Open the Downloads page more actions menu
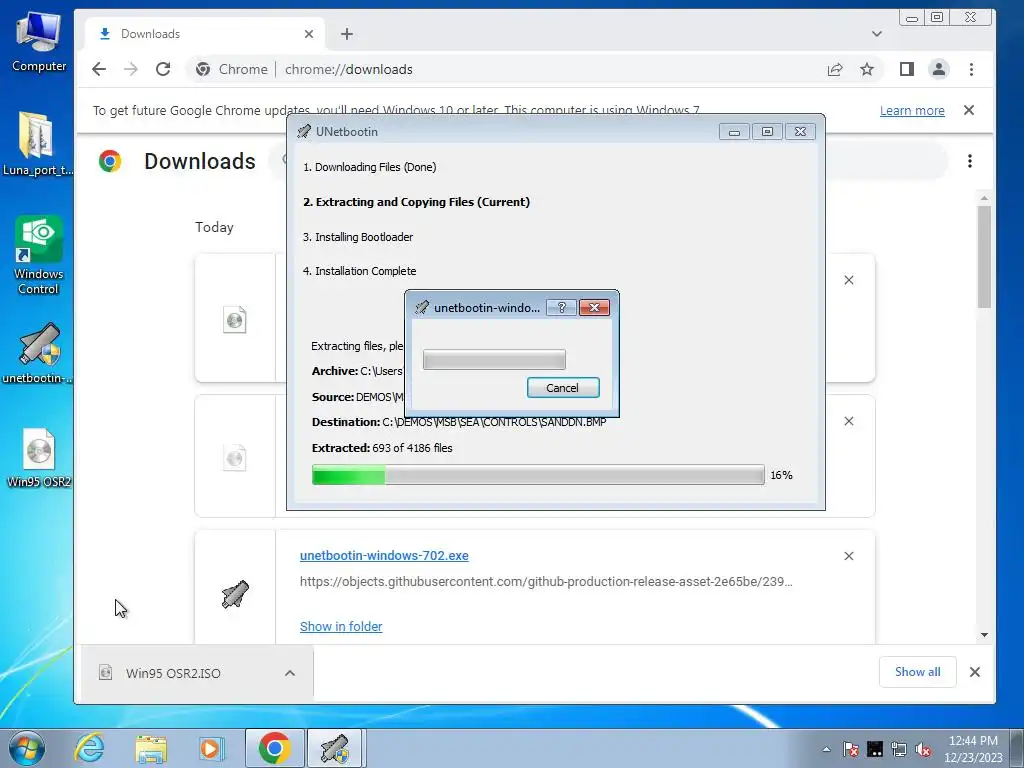Image resolution: width=1024 pixels, height=768 pixels. (970, 161)
